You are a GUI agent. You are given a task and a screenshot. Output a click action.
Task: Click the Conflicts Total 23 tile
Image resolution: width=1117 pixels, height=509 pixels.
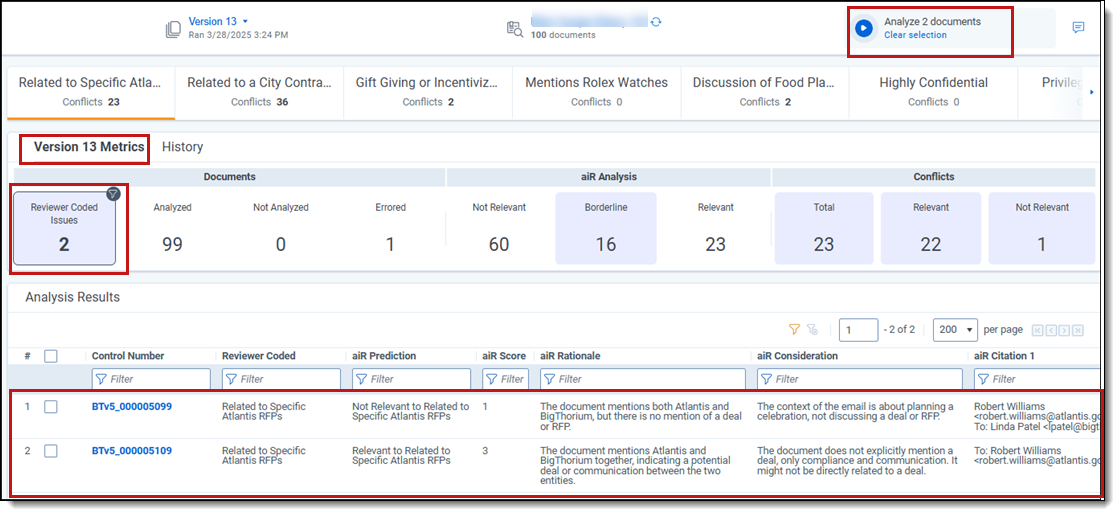click(824, 228)
